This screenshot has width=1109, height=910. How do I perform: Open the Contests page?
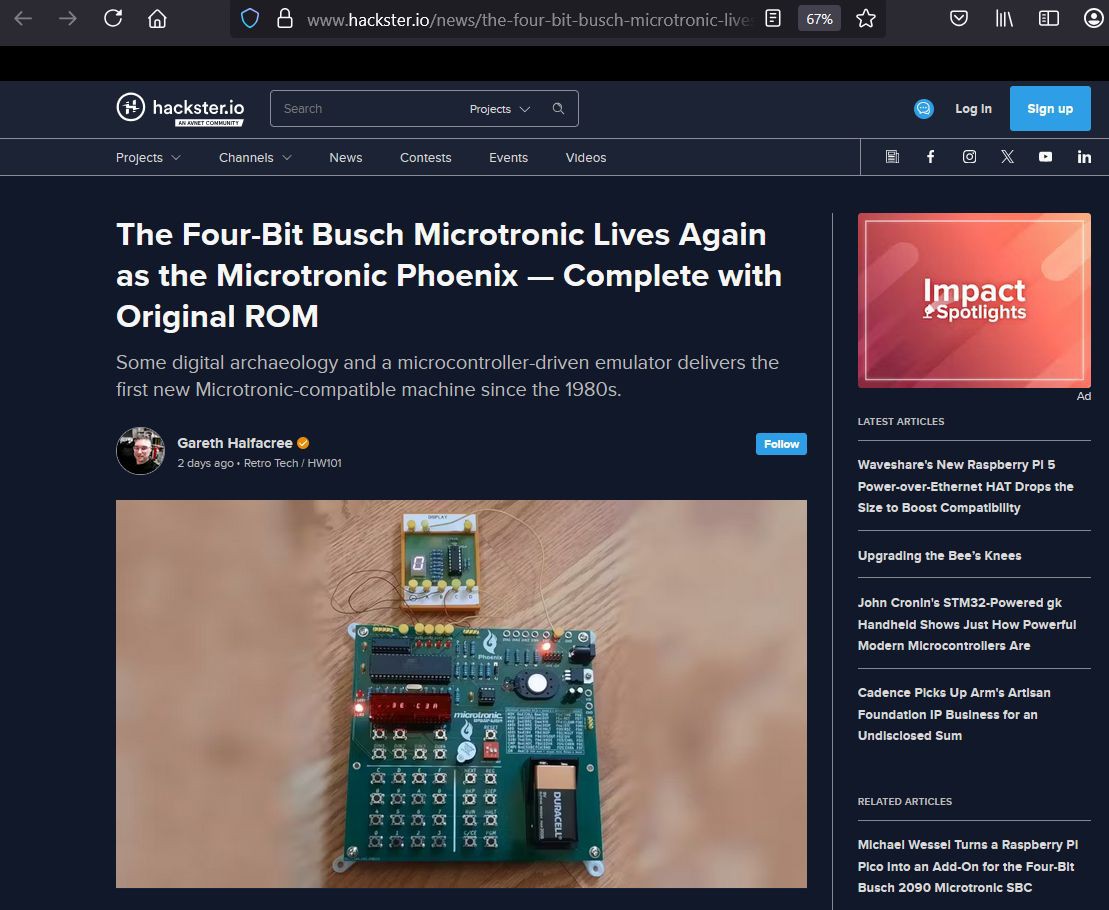pos(425,158)
